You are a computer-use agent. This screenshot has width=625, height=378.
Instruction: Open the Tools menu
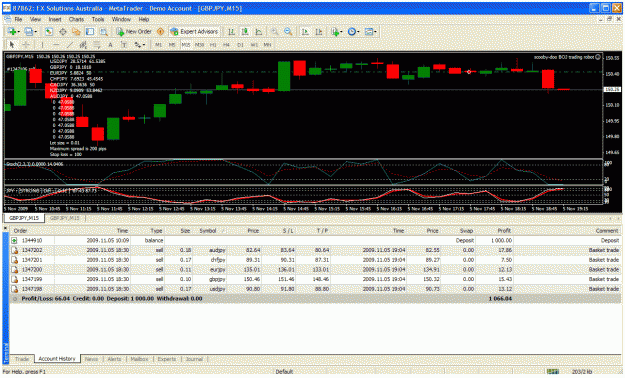pyautogui.click(x=98, y=19)
